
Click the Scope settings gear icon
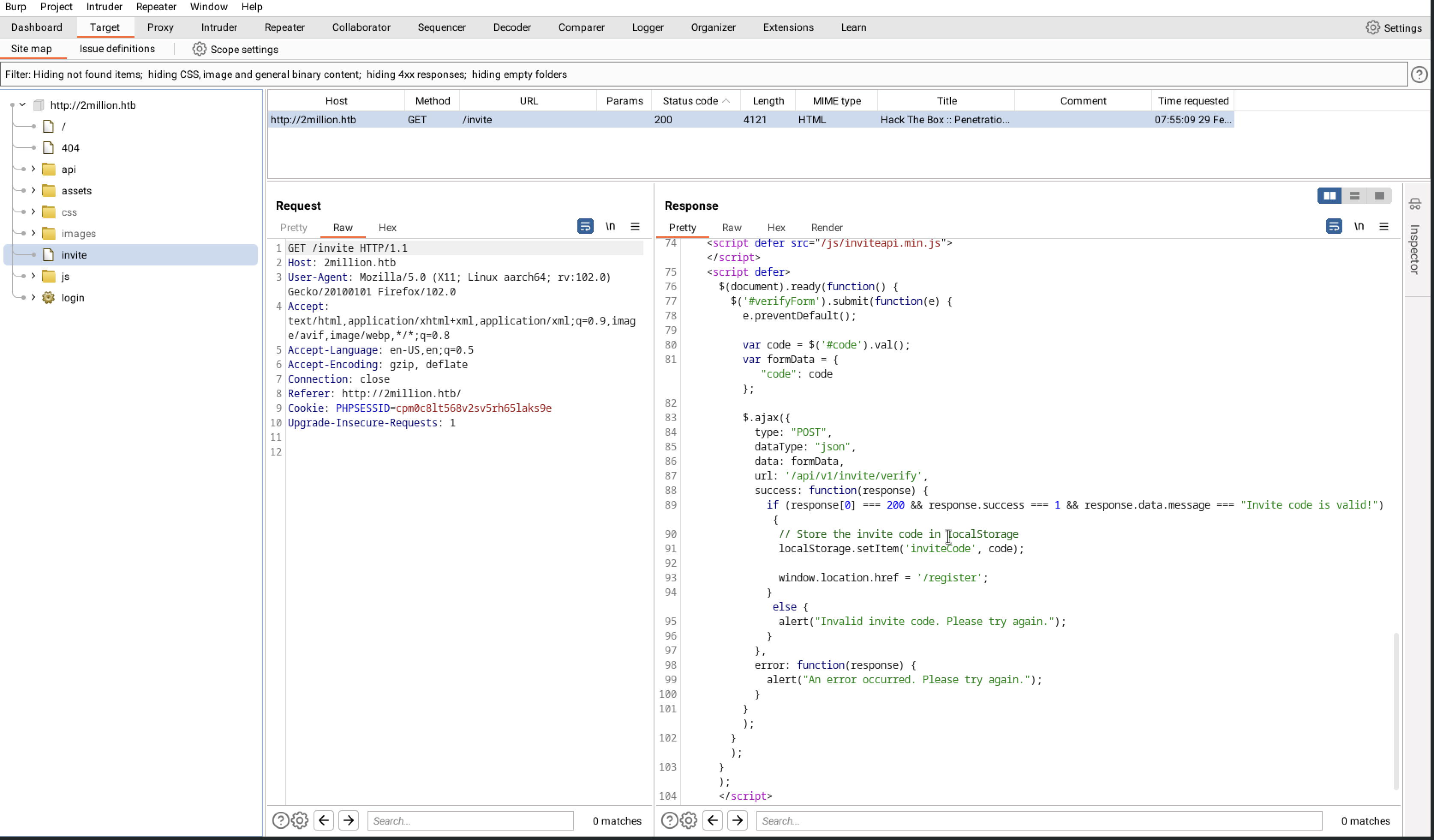[199, 49]
